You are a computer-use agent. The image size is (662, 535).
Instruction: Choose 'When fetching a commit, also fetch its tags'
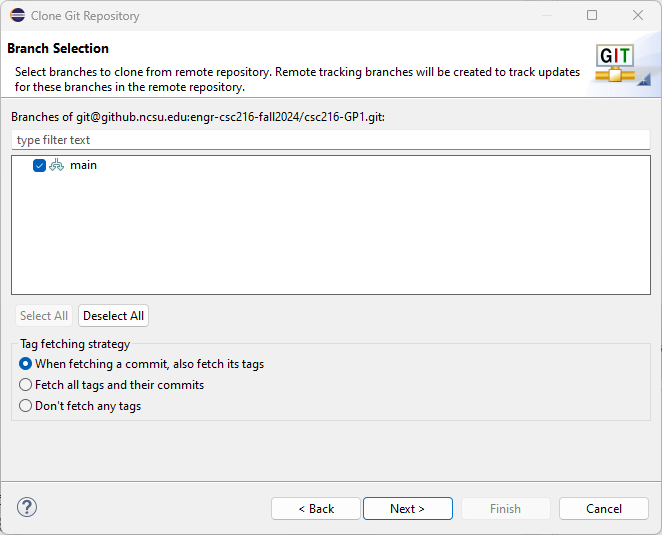141,364
